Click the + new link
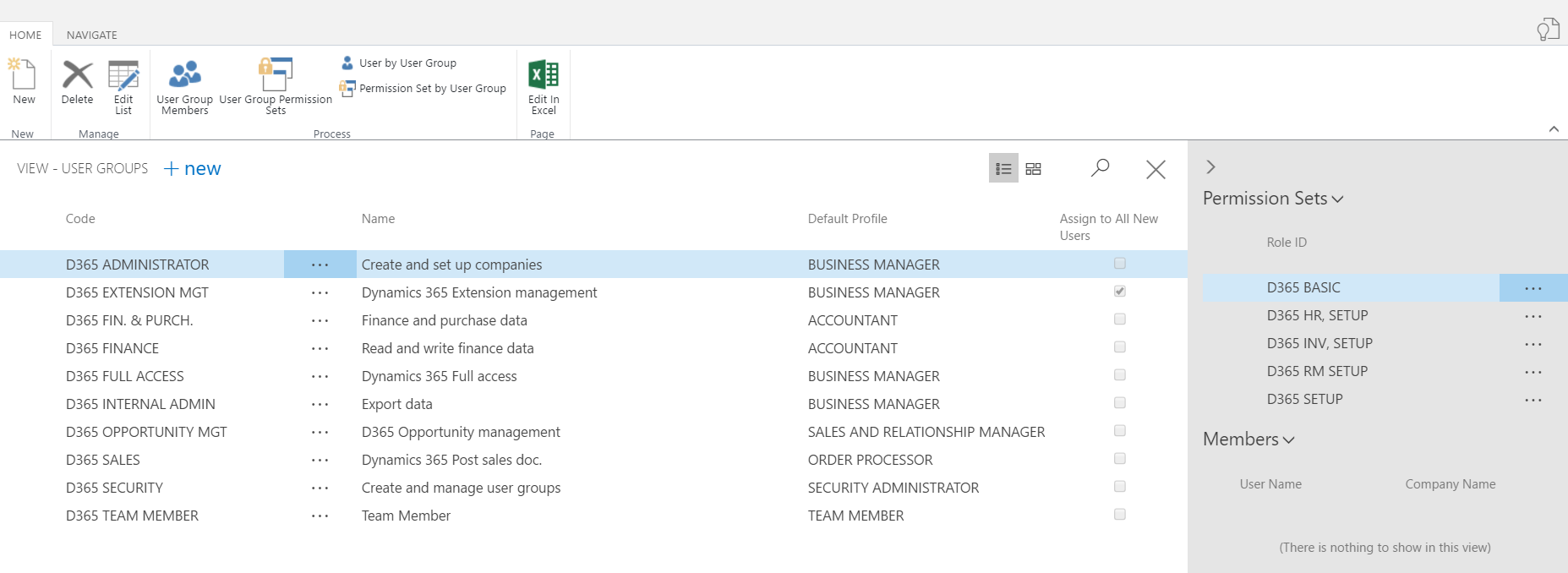 192,169
